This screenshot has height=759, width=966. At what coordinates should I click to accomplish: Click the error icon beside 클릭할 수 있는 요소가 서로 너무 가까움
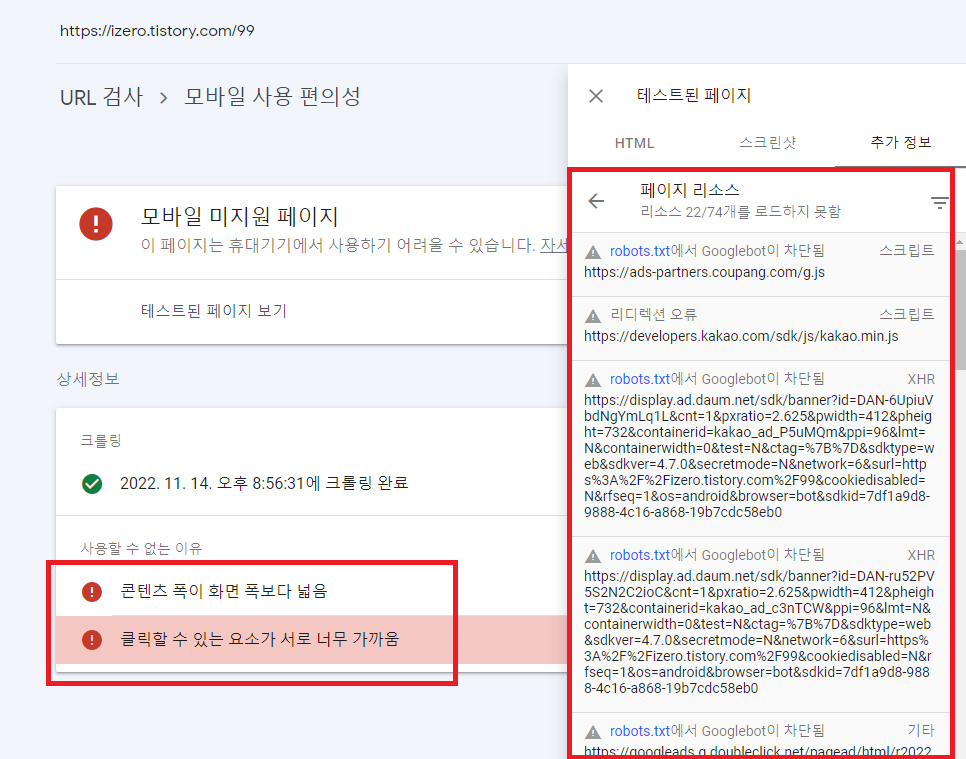point(92,639)
